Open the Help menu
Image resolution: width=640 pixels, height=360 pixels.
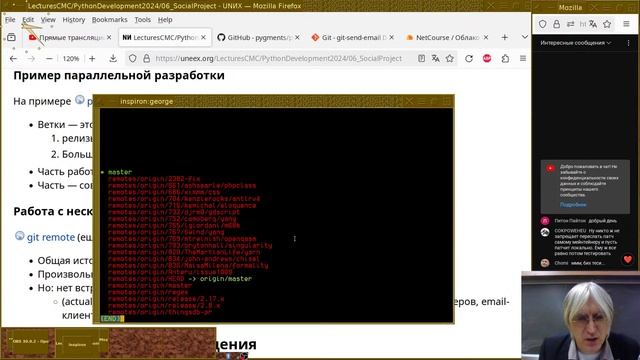point(165,20)
